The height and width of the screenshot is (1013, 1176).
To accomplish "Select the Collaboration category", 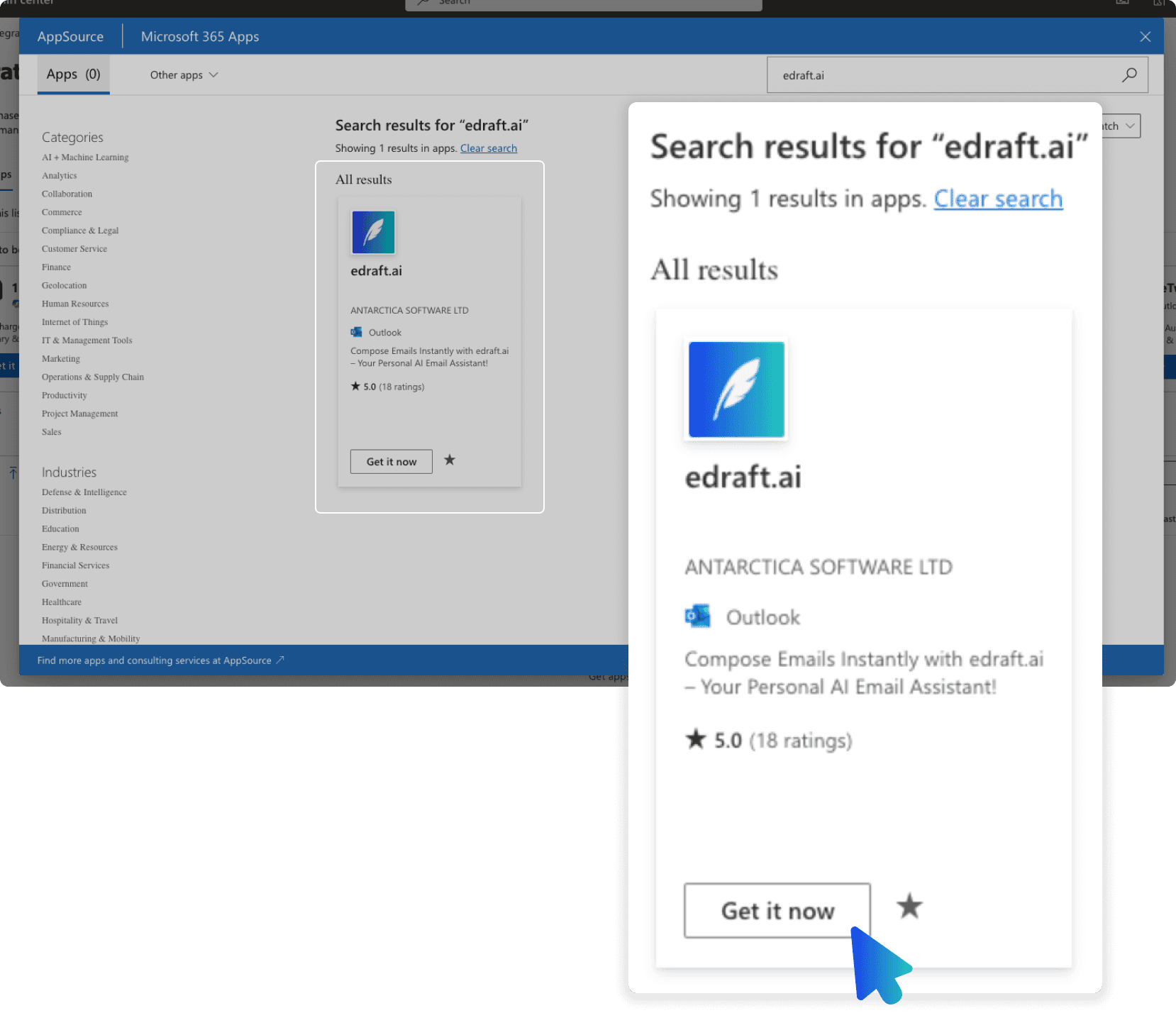I will pyautogui.click(x=67, y=194).
